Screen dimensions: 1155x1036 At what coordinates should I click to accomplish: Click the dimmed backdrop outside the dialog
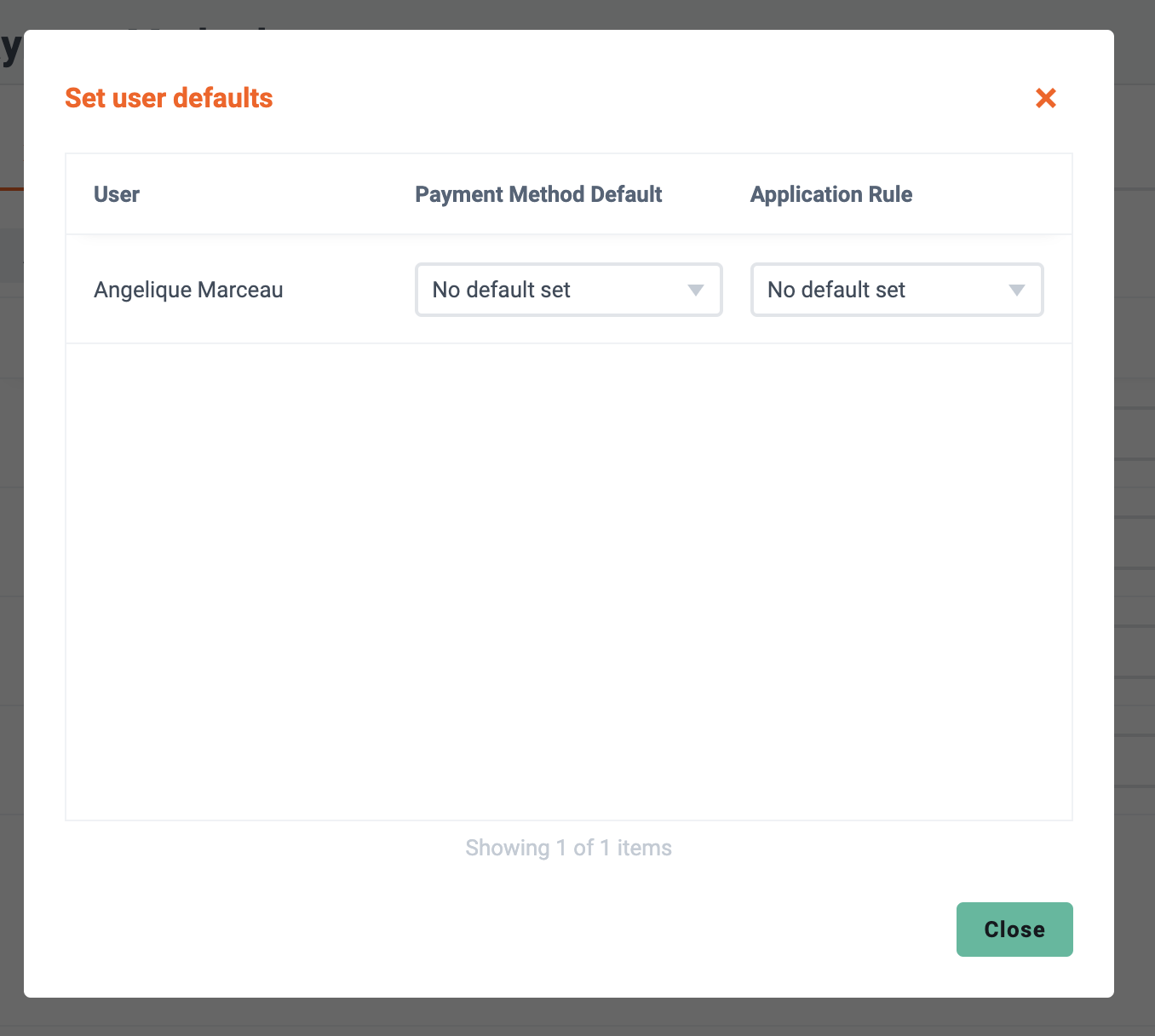point(1135,511)
